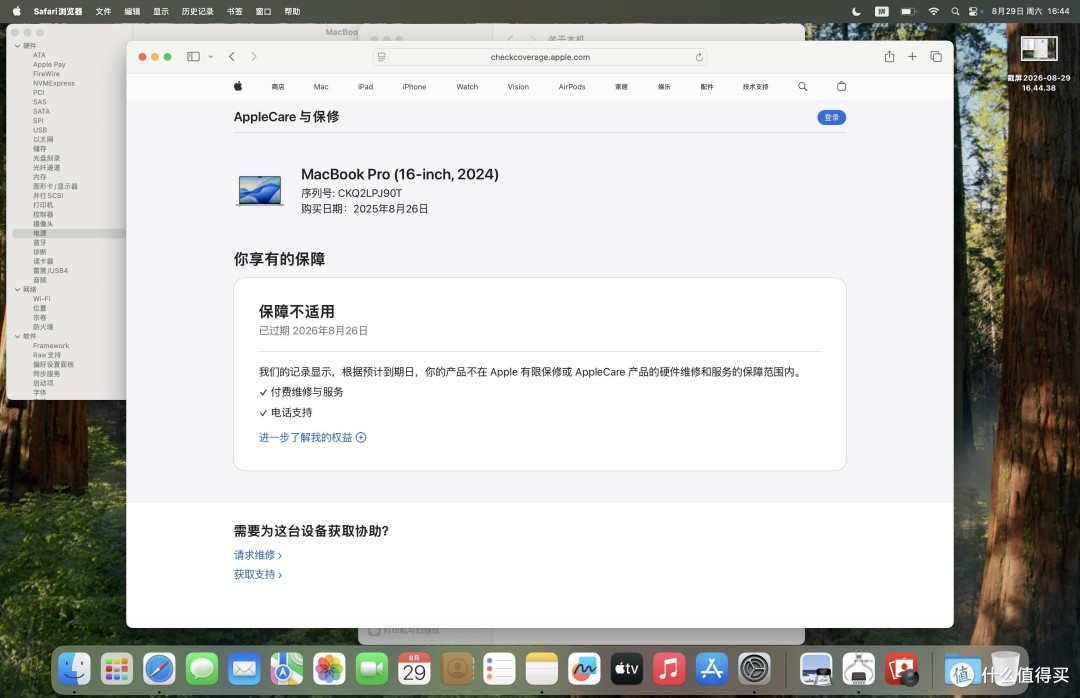Open the iPhone site navigation item
The image size is (1080, 698).
pos(415,87)
